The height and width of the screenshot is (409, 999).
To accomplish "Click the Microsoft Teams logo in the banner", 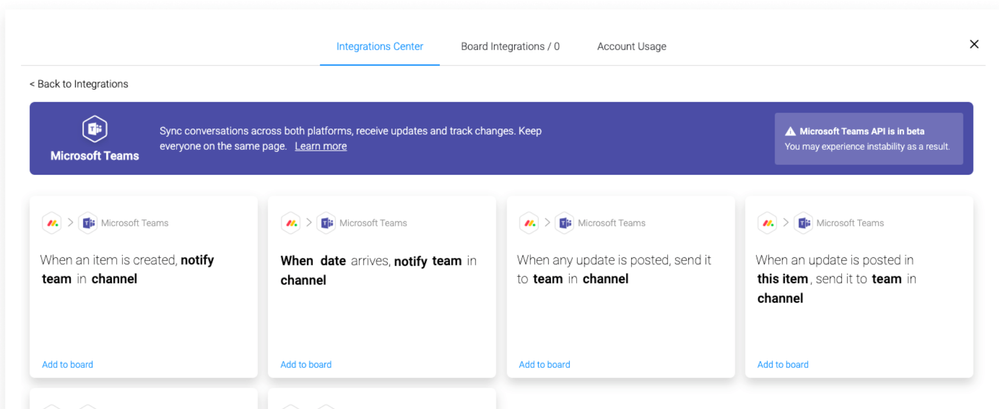I will tap(94, 129).
